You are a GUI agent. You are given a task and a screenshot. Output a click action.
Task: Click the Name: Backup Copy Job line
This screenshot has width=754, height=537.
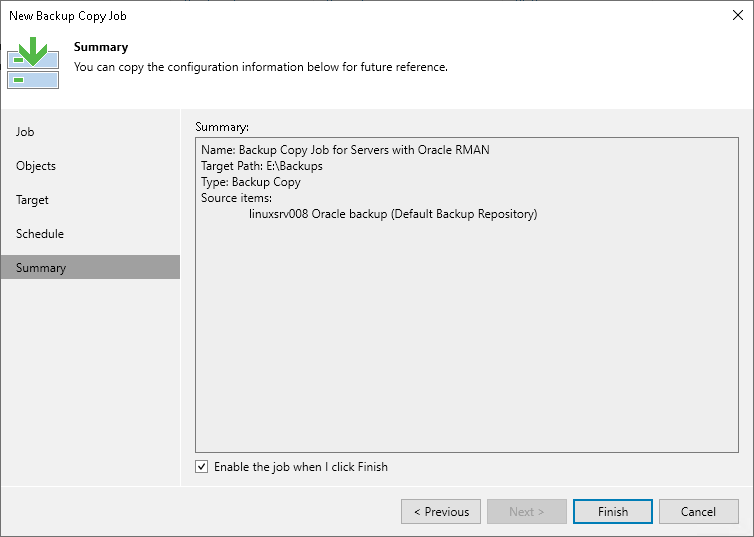tap(345, 150)
